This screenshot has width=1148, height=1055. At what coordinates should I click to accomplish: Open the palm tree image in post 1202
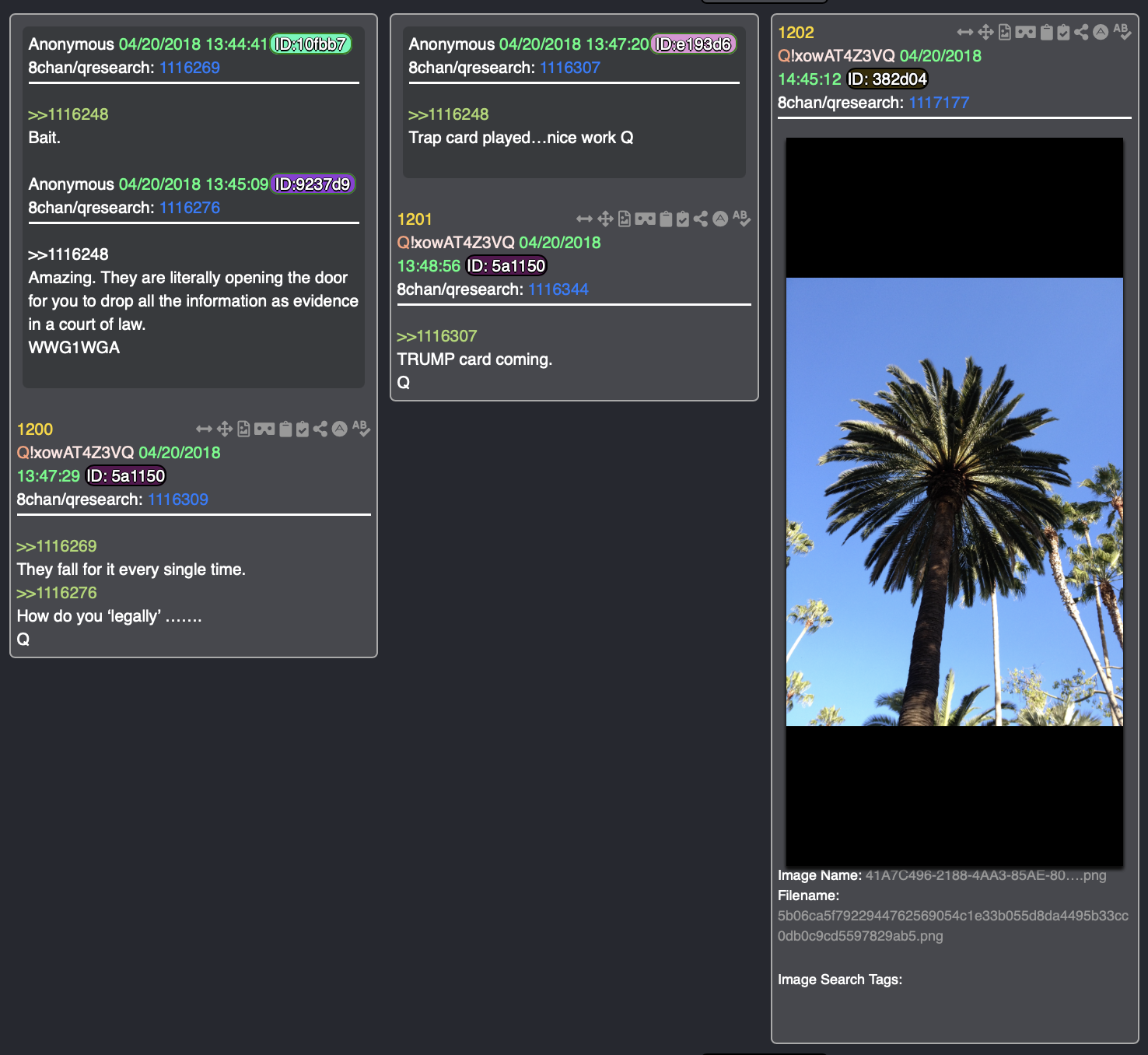point(954,502)
